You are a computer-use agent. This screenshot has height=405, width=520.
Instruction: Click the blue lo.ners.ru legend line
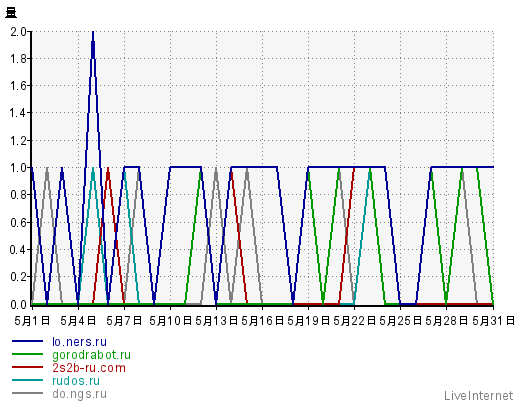point(27,341)
